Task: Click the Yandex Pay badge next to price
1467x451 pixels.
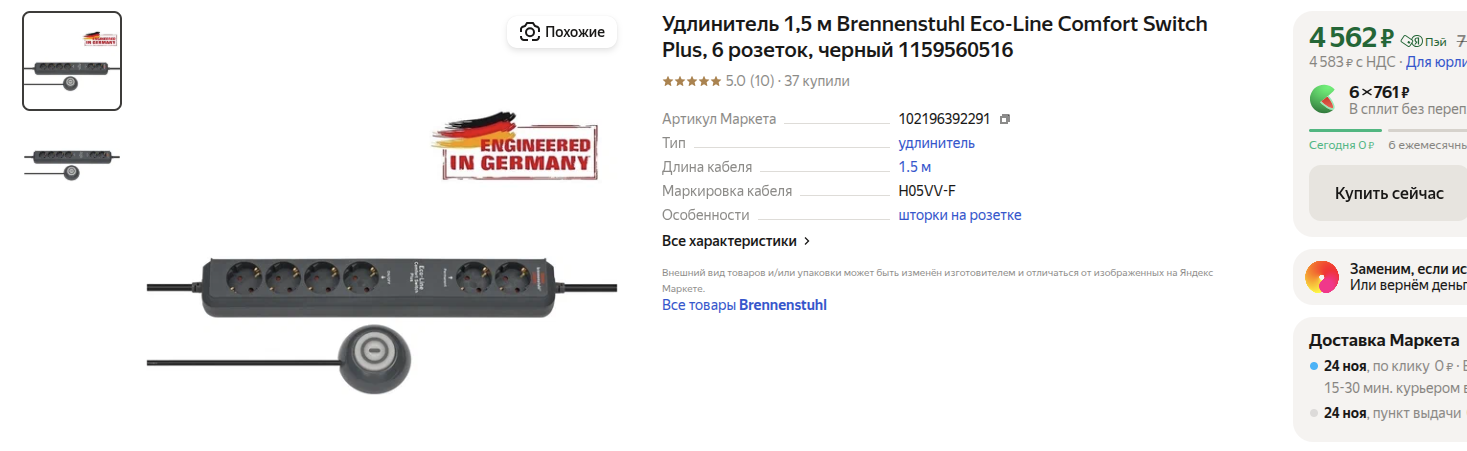Action: point(1422,41)
